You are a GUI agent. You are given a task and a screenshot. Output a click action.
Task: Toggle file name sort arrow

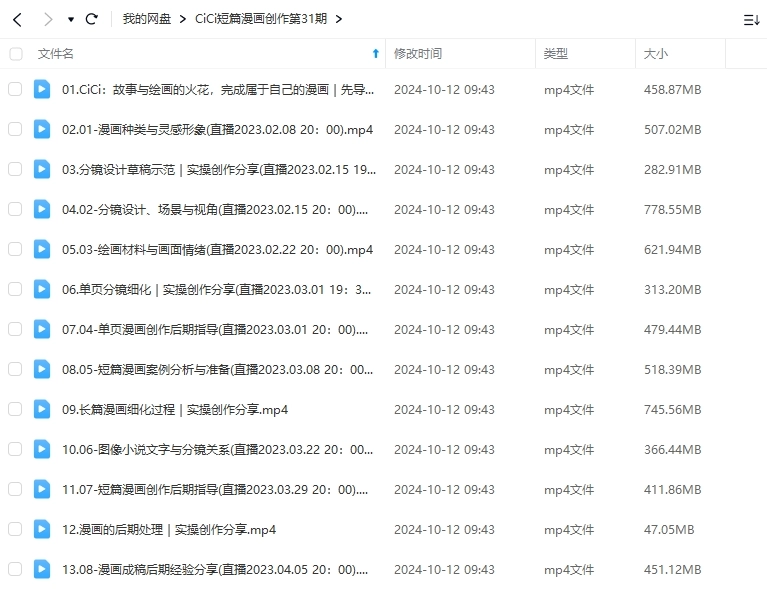375,54
